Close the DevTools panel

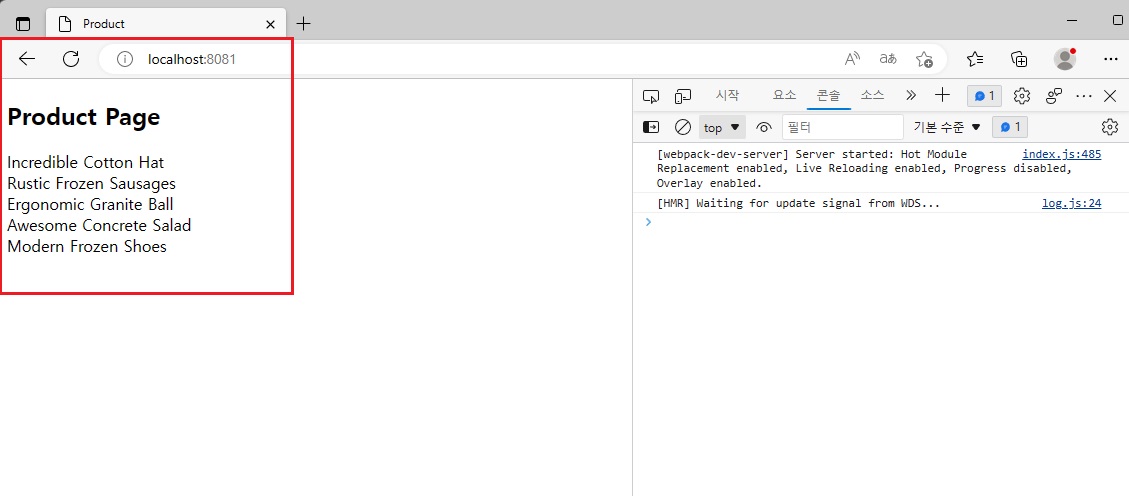(x=1110, y=96)
